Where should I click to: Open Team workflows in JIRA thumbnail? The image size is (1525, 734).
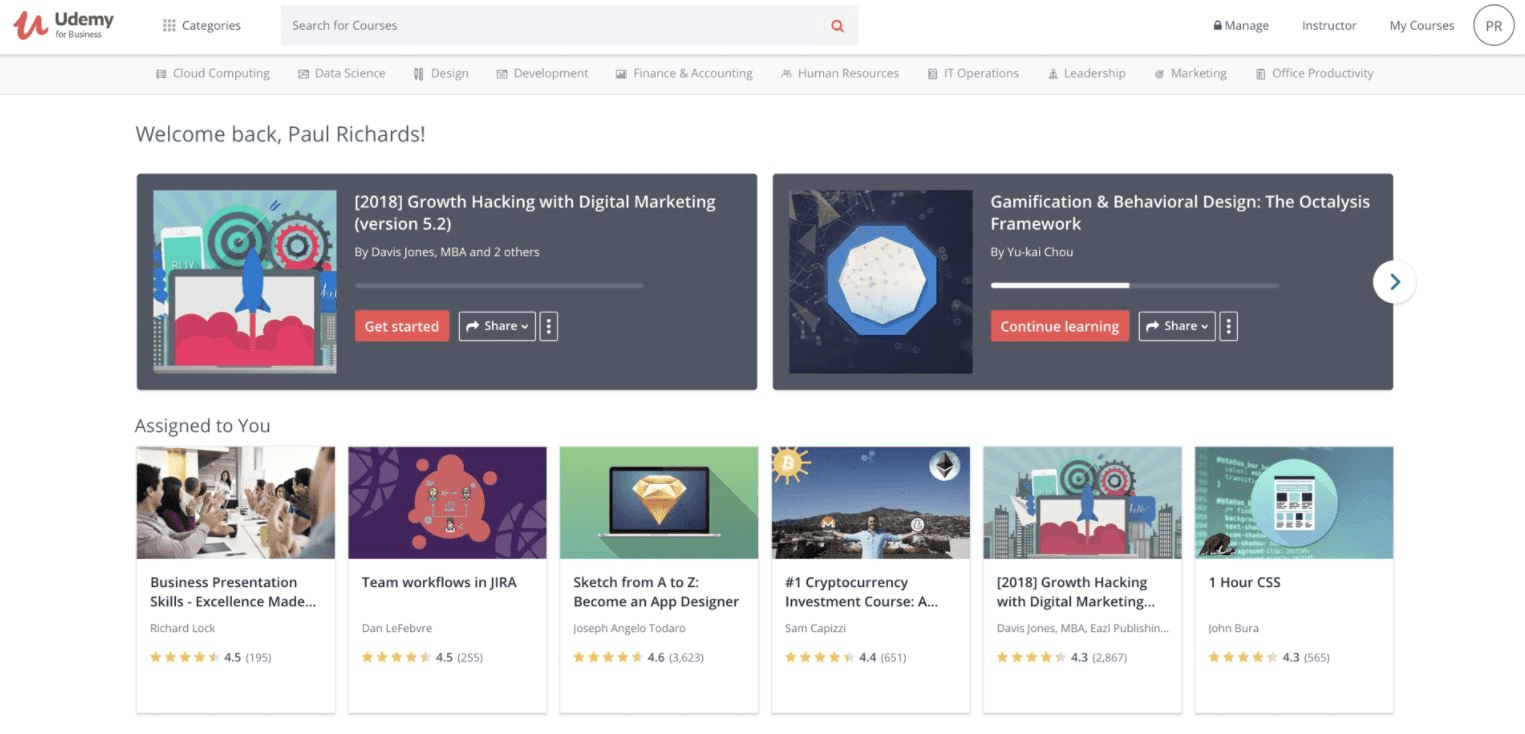447,503
